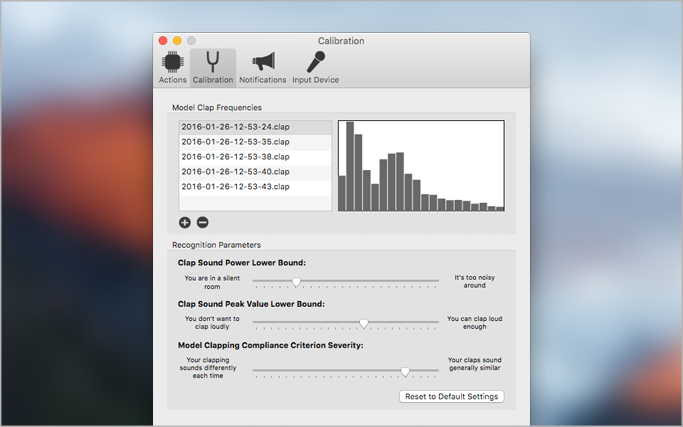Select 2016-01-26-12-53-43.clap in the list
This screenshot has width=683, height=427.
[255, 186]
